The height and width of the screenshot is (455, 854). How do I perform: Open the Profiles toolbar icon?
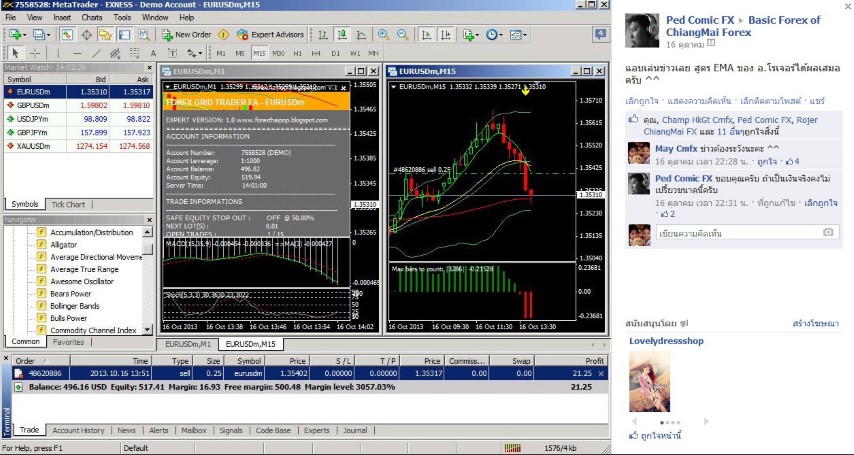tap(40, 34)
